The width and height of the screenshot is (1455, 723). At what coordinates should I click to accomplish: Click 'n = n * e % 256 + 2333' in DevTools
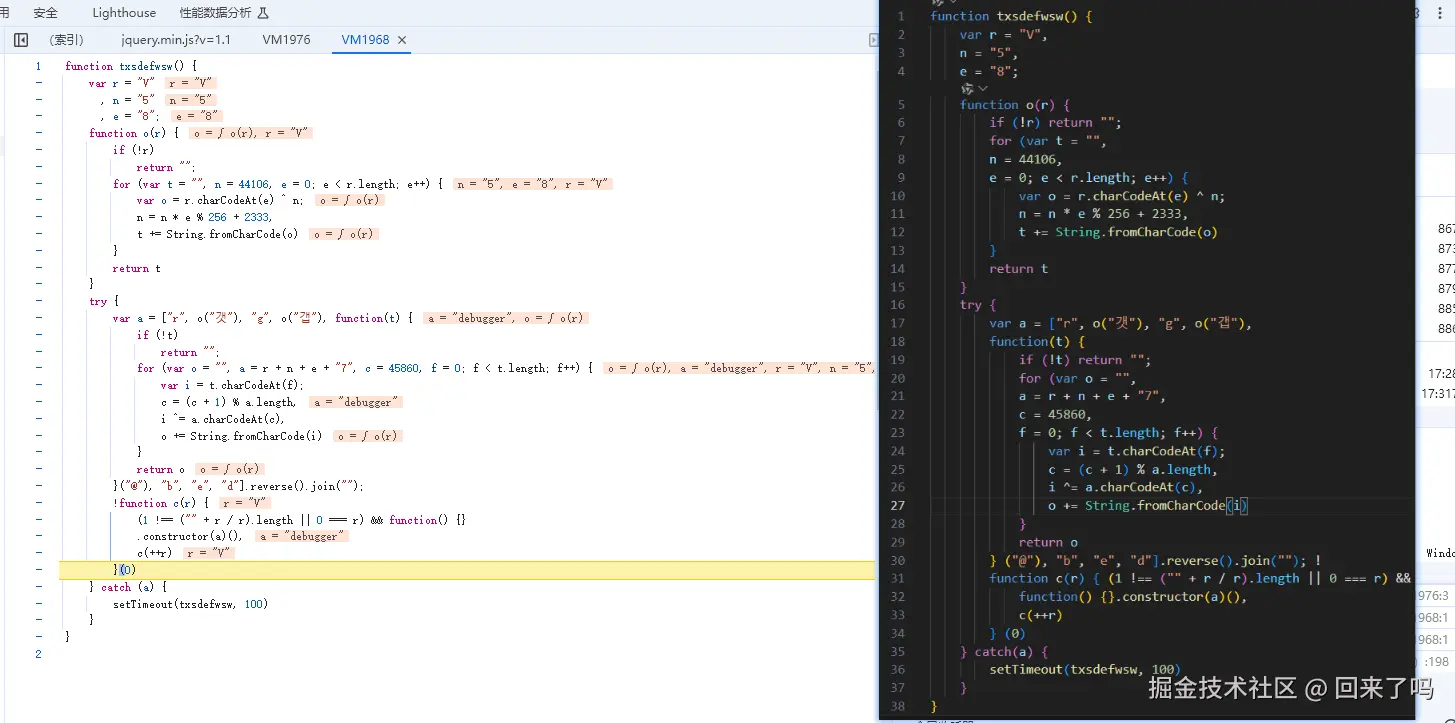pos(205,217)
